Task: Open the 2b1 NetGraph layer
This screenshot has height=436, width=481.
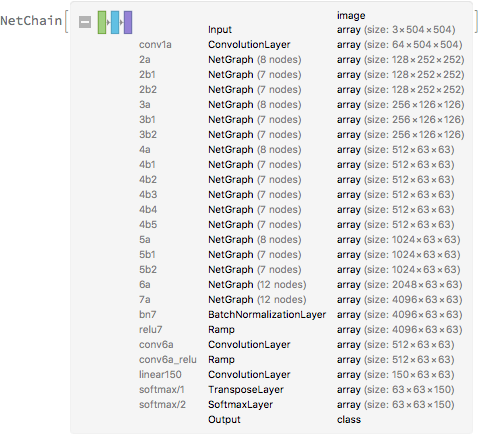Action: click(x=301, y=75)
